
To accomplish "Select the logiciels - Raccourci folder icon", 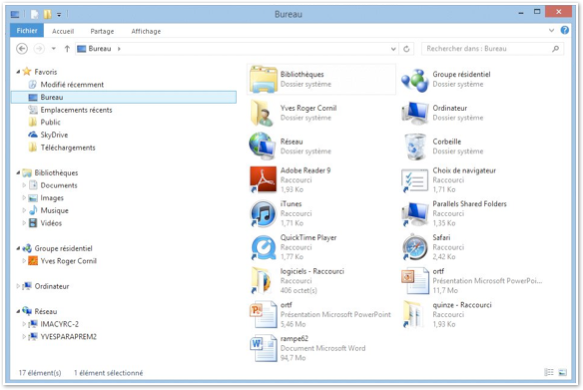I will coord(262,281).
